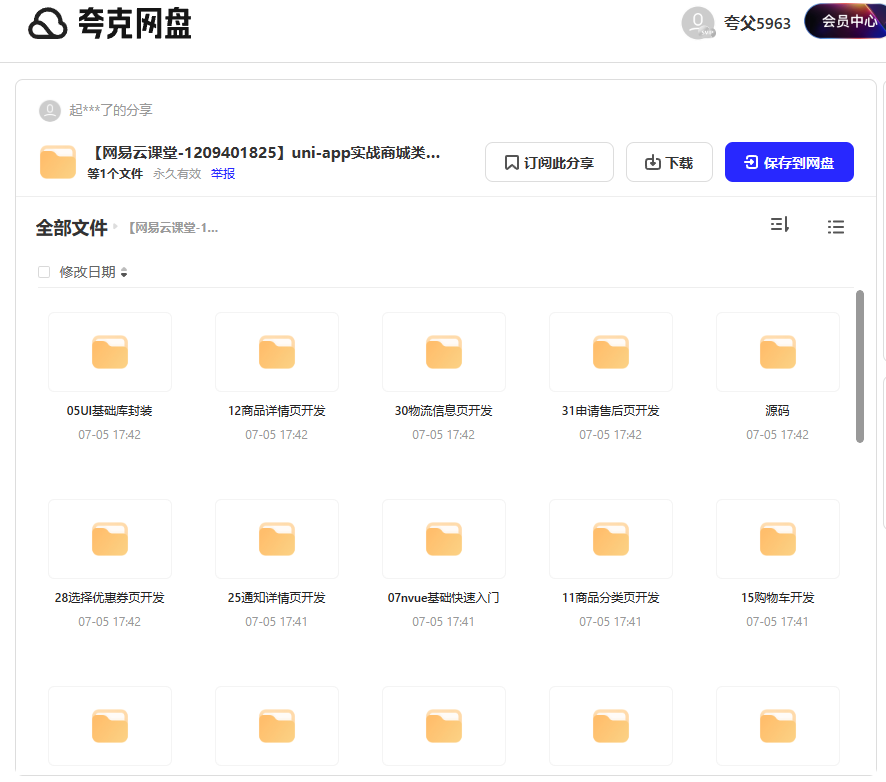
Task: Click the shared title 【网易云课堂-1209401825】uni-app实战商城类...
Action: [264, 153]
